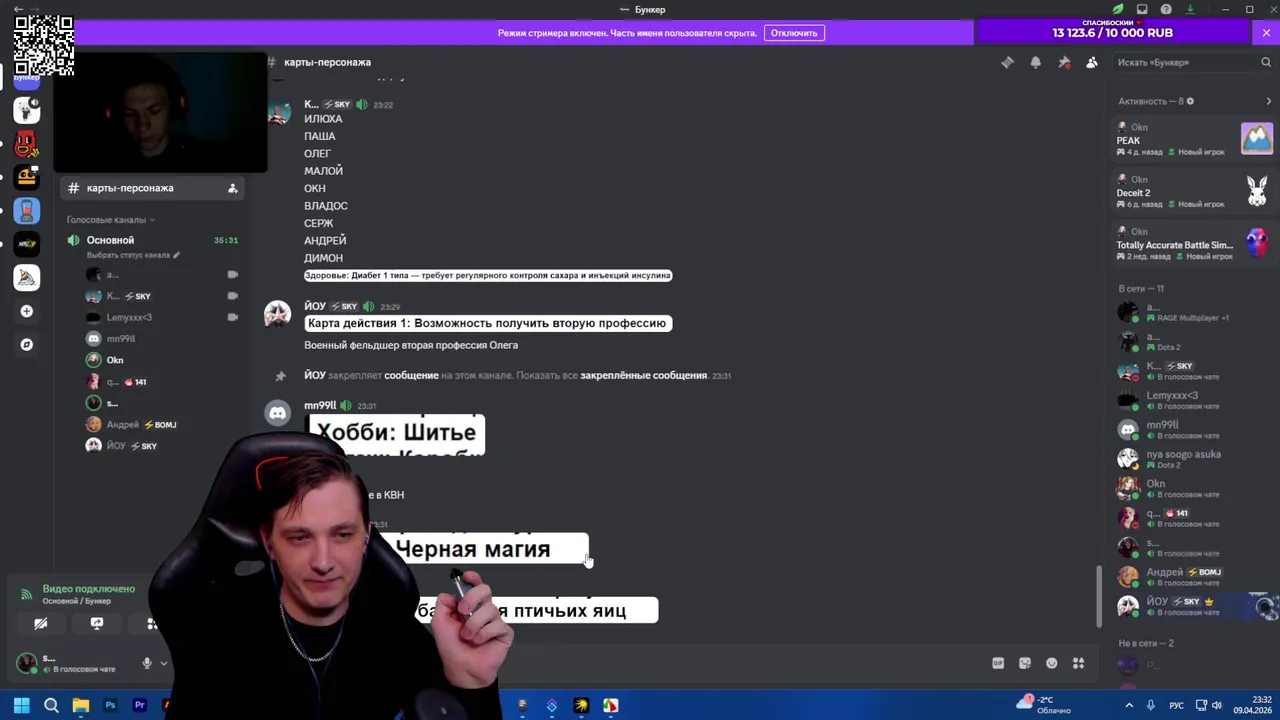Click закреплённые сообщения link
Image resolution: width=1280 pixels, height=720 pixels.
pyautogui.click(x=643, y=375)
